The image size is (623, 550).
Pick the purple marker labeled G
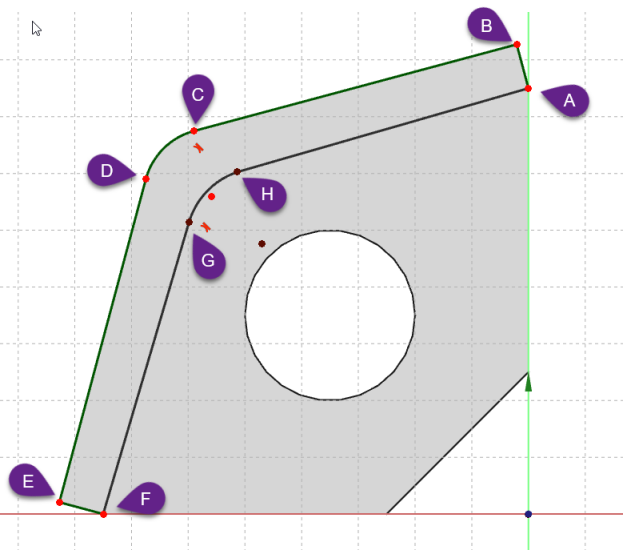point(208,261)
